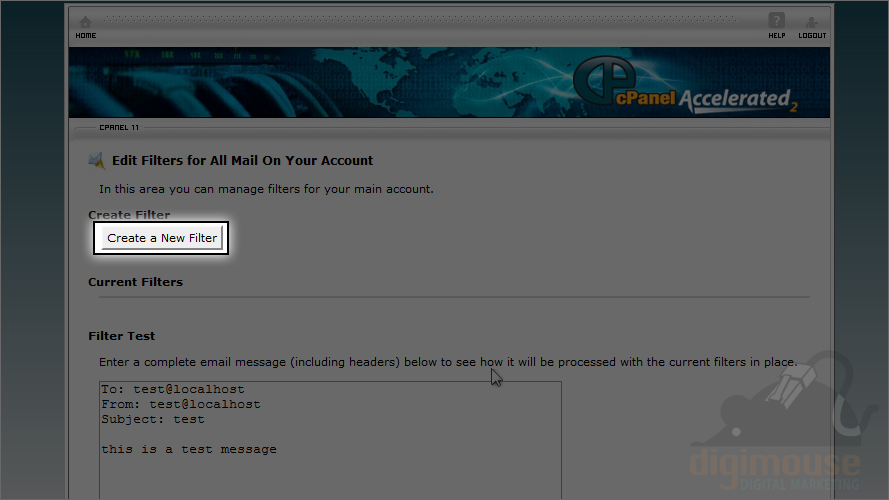Click the Create a New Filter button
The height and width of the screenshot is (500, 889).
[x=162, y=238]
